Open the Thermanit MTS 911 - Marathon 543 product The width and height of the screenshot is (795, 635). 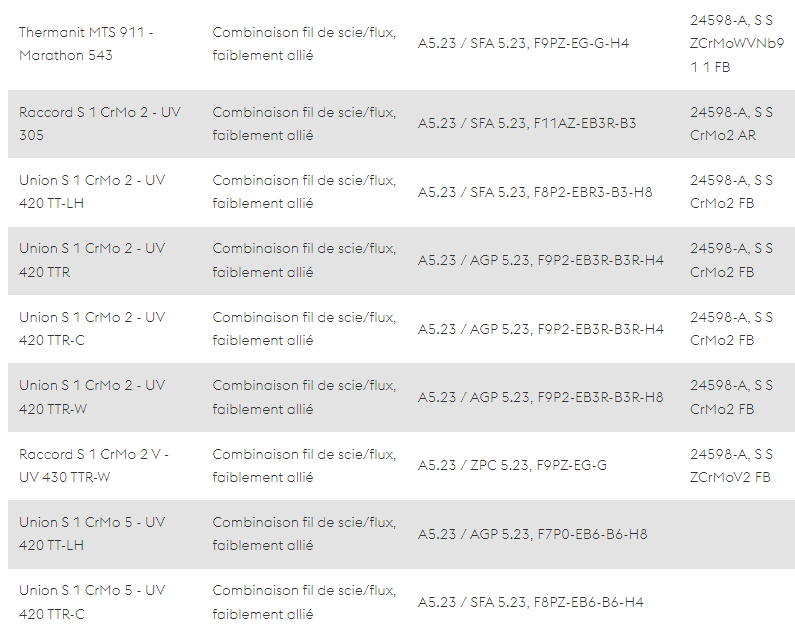point(86,44)
